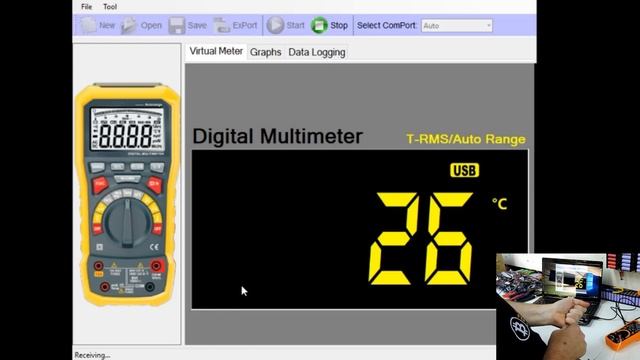
Task: Click the Open label in toolbar
Action: 151,25
